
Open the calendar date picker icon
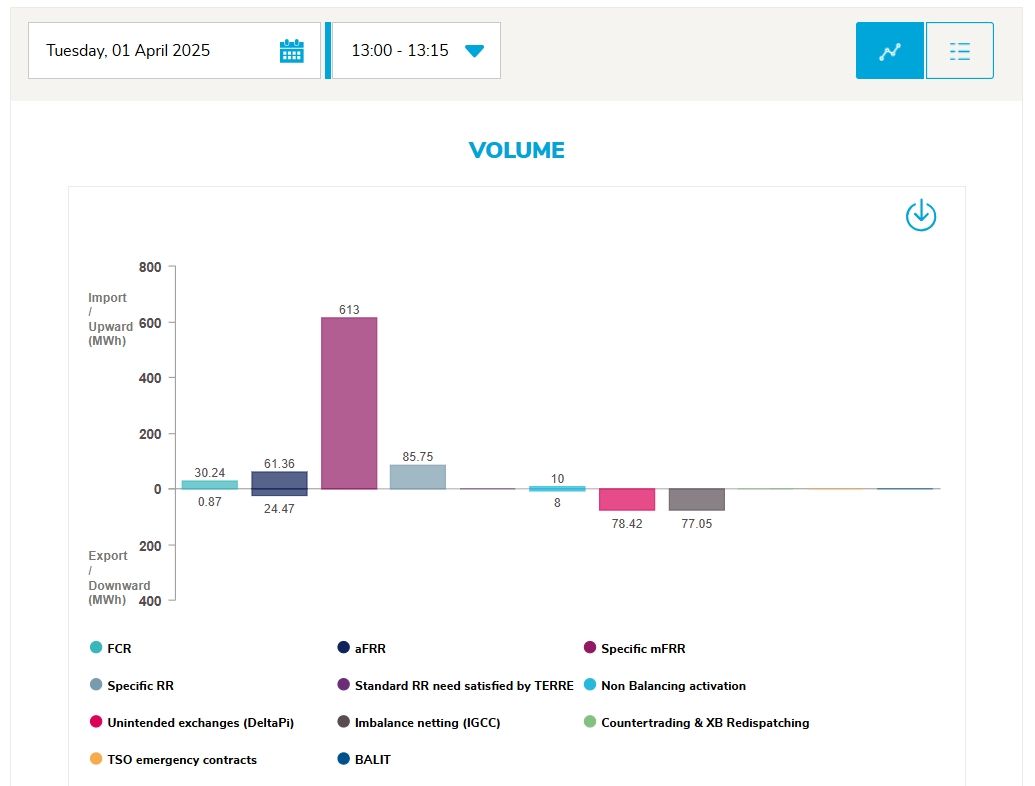pyautogui.click(x=291, y=51)
